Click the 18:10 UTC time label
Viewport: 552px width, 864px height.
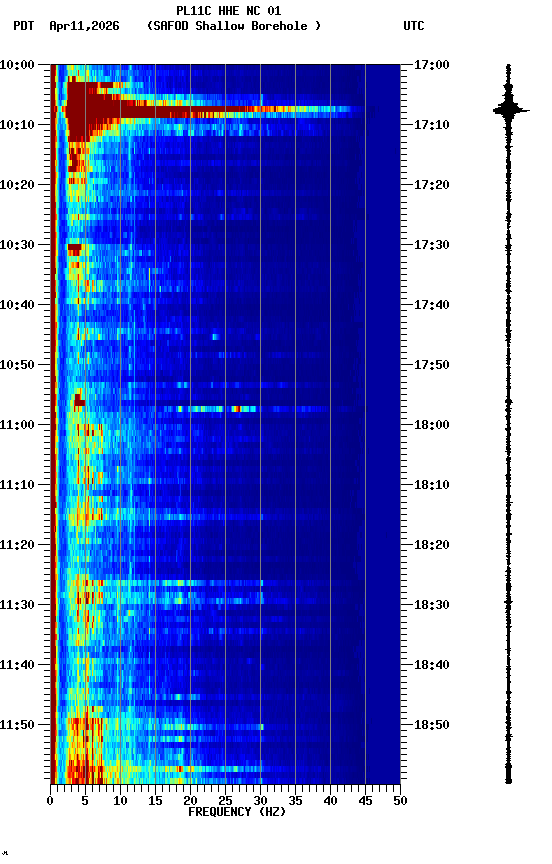431,485
